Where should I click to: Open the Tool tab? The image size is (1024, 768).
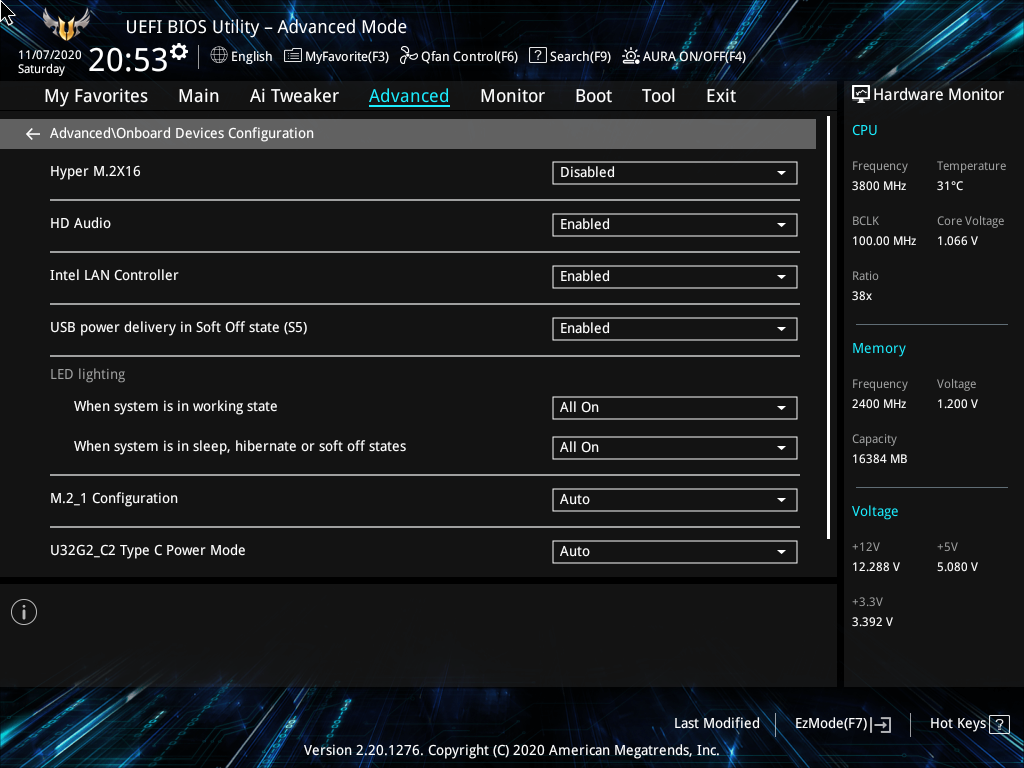click(x=658, y=96)
